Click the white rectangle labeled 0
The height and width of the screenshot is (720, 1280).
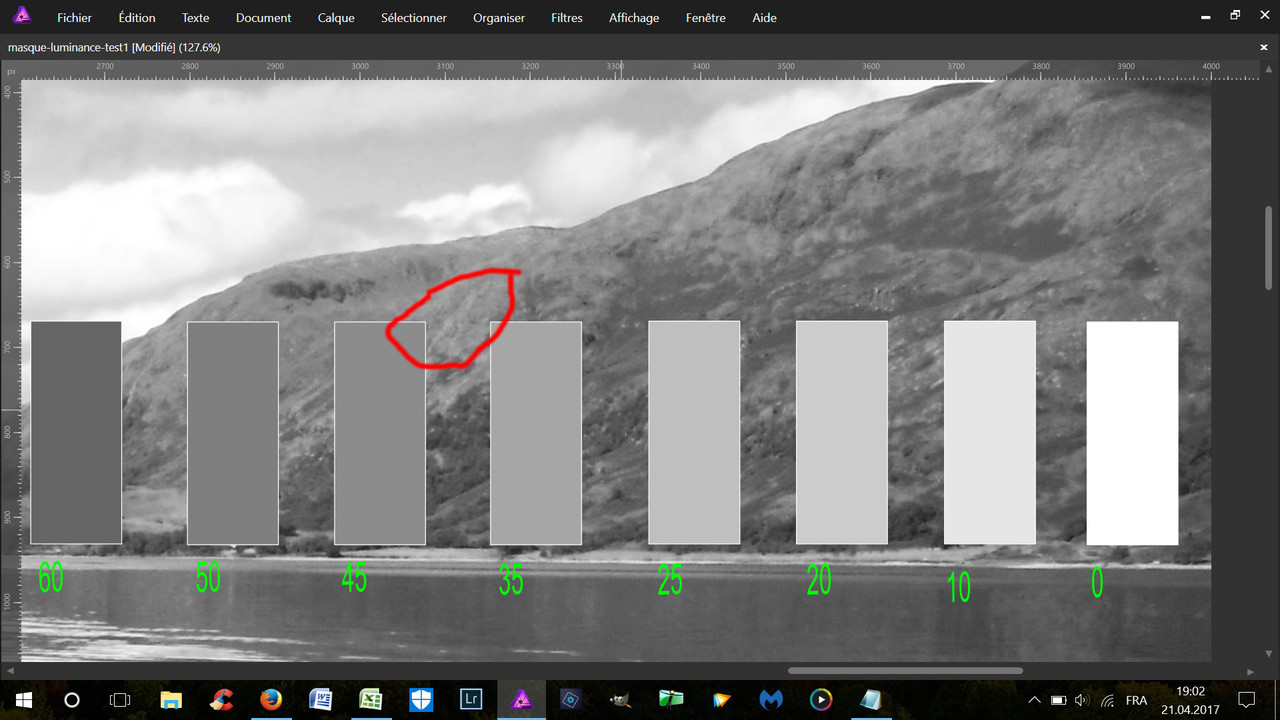[x=1132, y=433]
